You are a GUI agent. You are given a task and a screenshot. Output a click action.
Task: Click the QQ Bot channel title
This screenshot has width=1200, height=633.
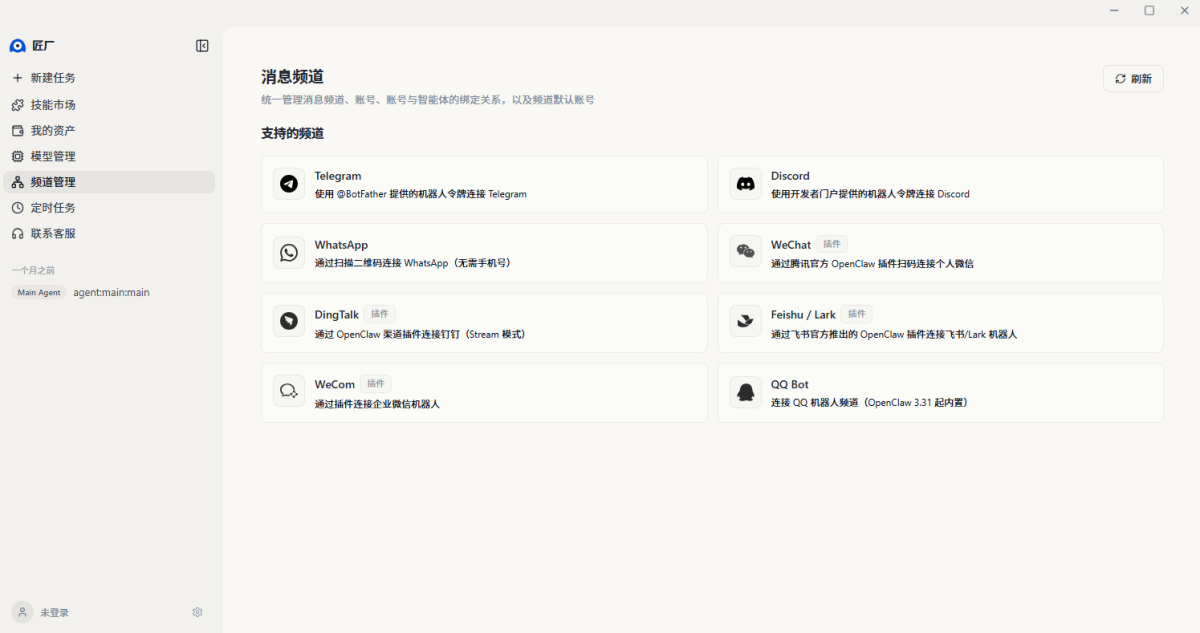[x=790, y=384]
